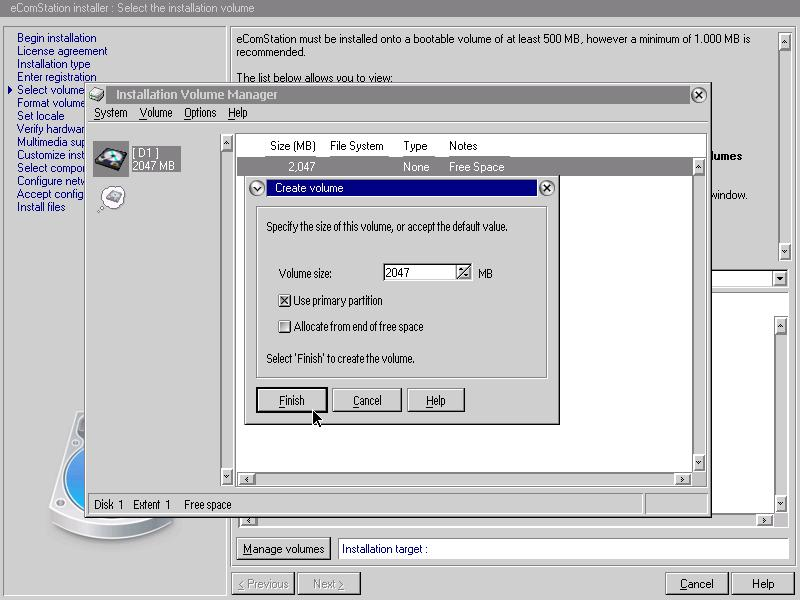Open Volume Manager Help menu
This screenshot has width=800, height=600.
click(x=238, y=113)
